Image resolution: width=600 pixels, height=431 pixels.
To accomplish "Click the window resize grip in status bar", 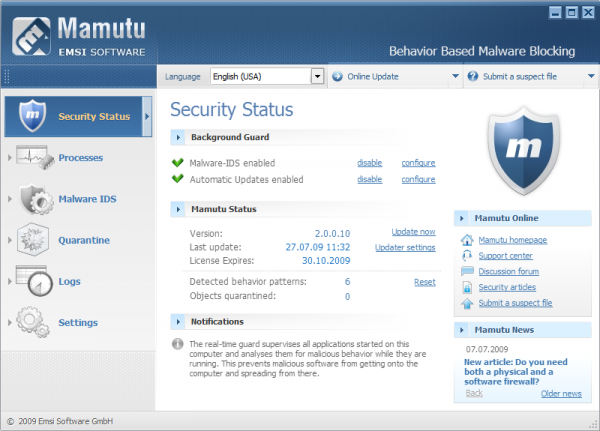I will 594,424.
